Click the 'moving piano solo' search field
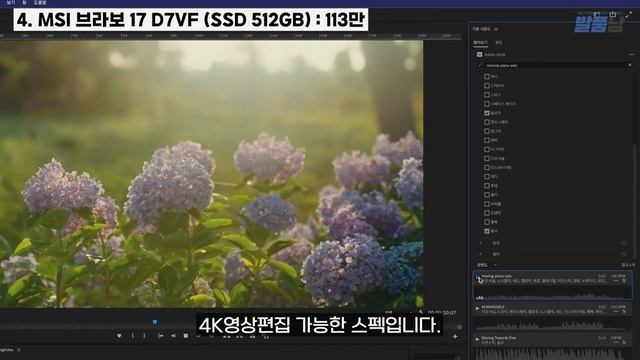 (x=554, y=65)
